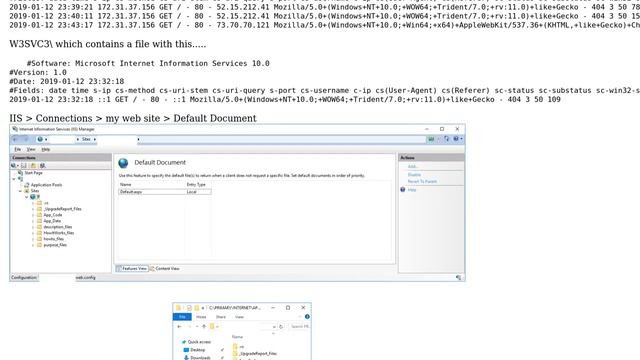Open the File tab in File Explorer

click(x=182, y=317)
